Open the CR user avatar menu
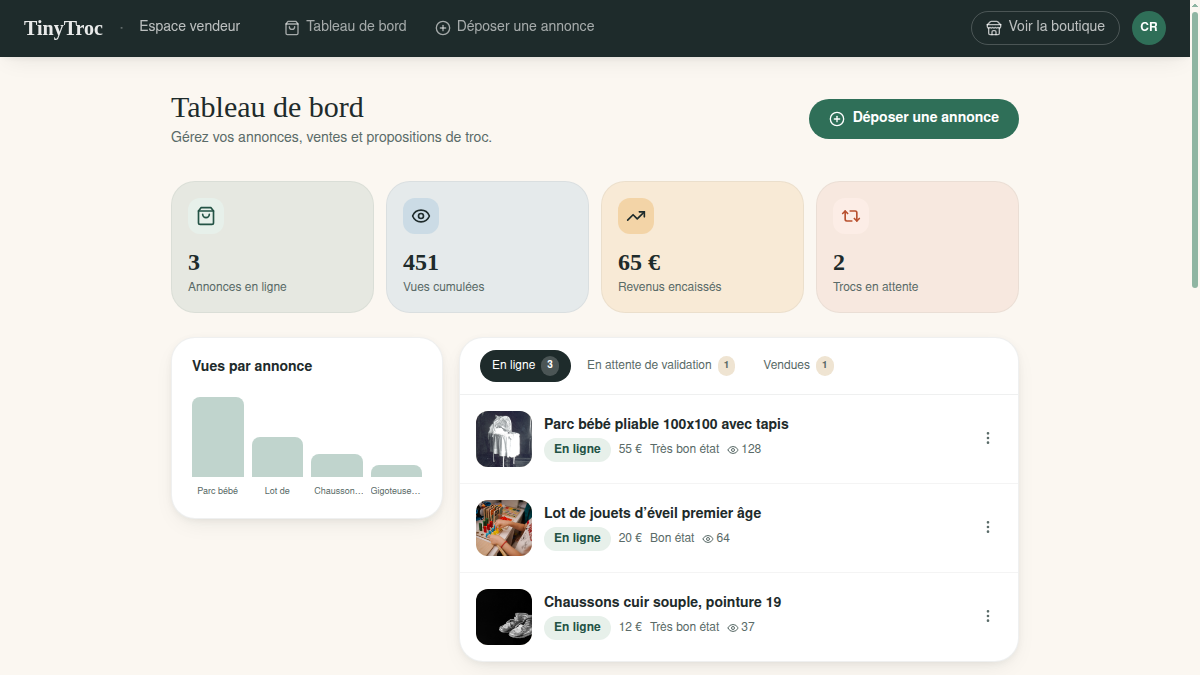The width and height of the screenshot is (1200, 675). [1149, 27]
